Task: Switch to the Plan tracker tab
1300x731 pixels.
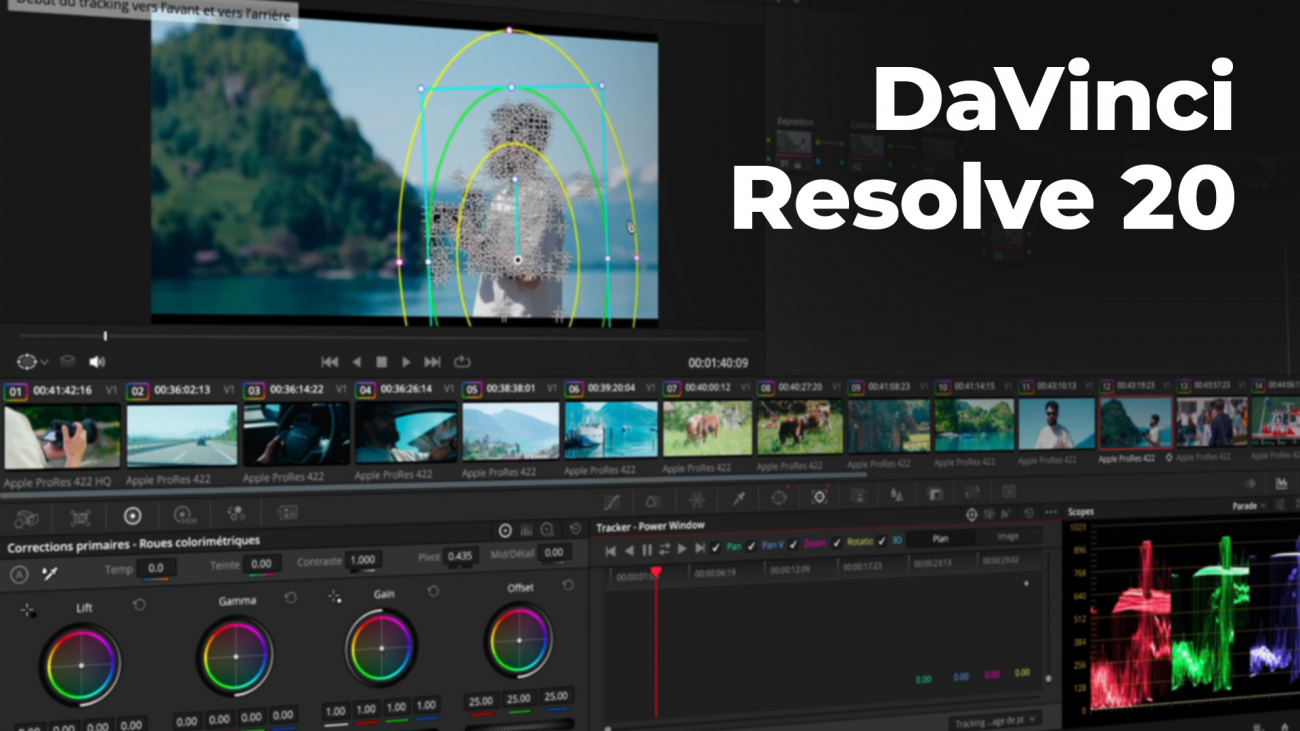Action: (940, 538)
